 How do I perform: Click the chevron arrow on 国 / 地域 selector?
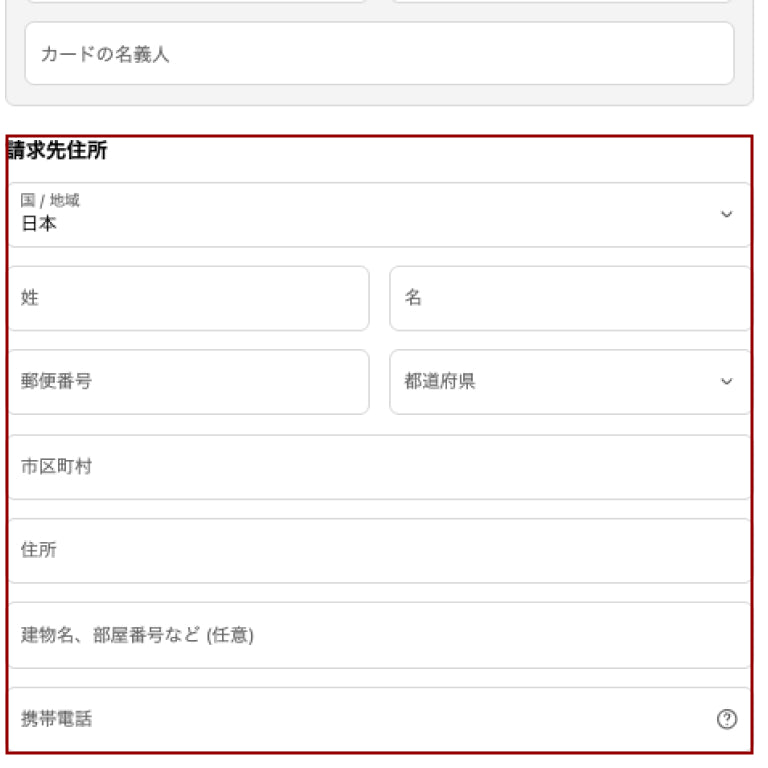coord(727,215)
